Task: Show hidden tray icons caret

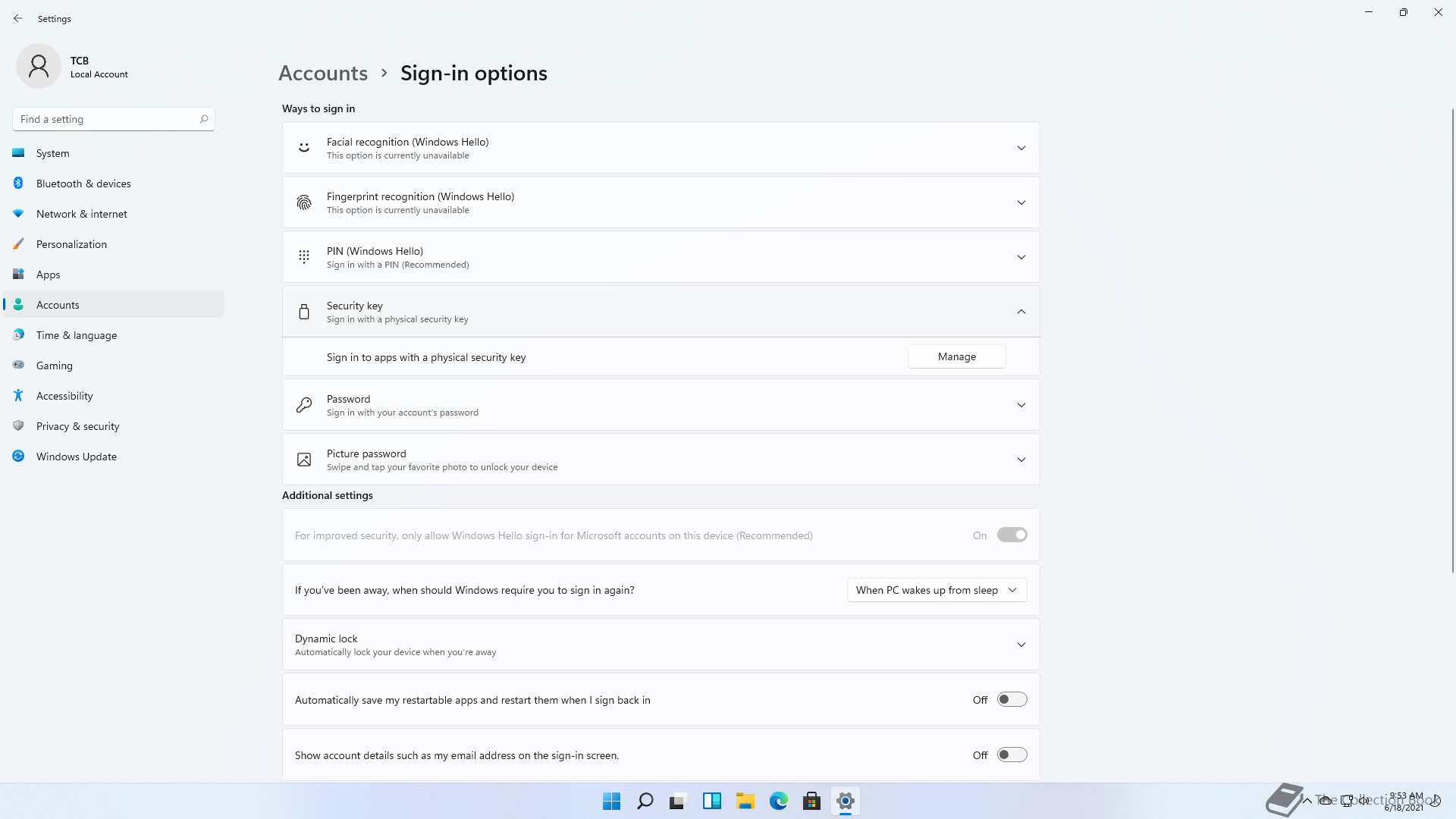Action: [x=1307, y=800]
